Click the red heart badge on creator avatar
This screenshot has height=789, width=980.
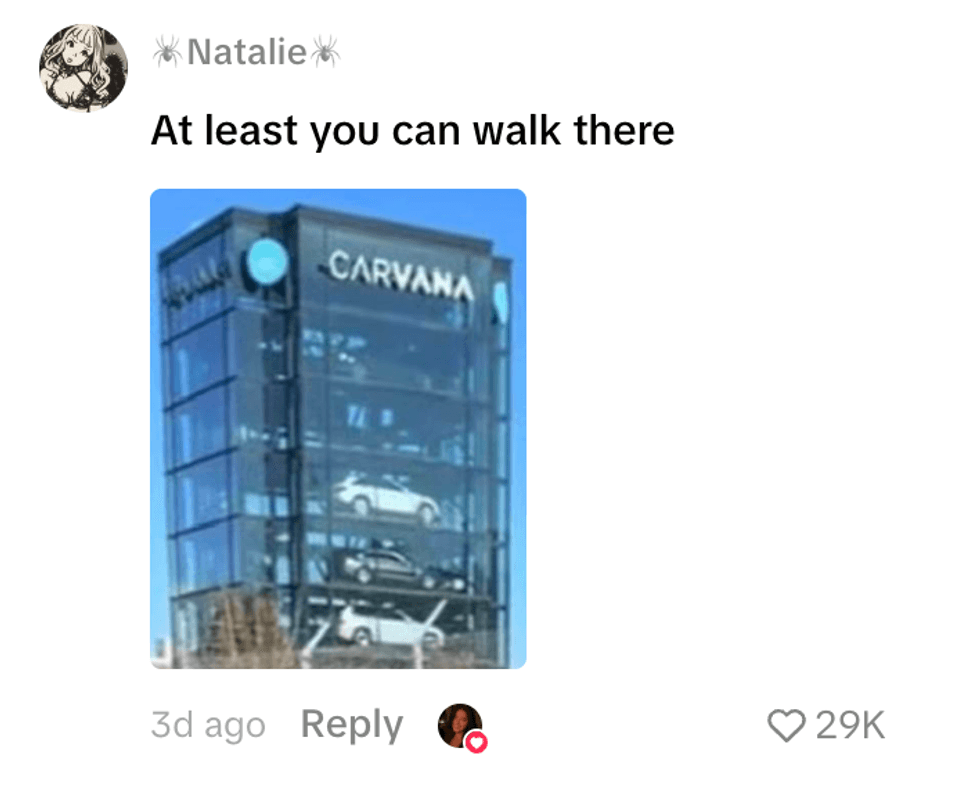pos(477,742)
